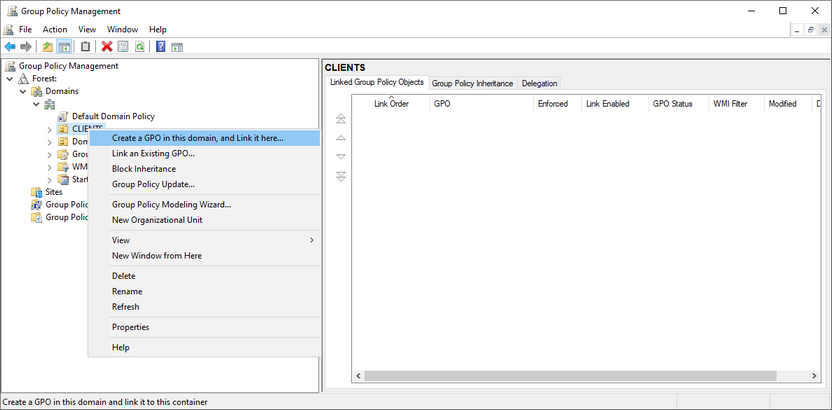
Task: Click the Sites folder icon
Action: pos(37,192)
